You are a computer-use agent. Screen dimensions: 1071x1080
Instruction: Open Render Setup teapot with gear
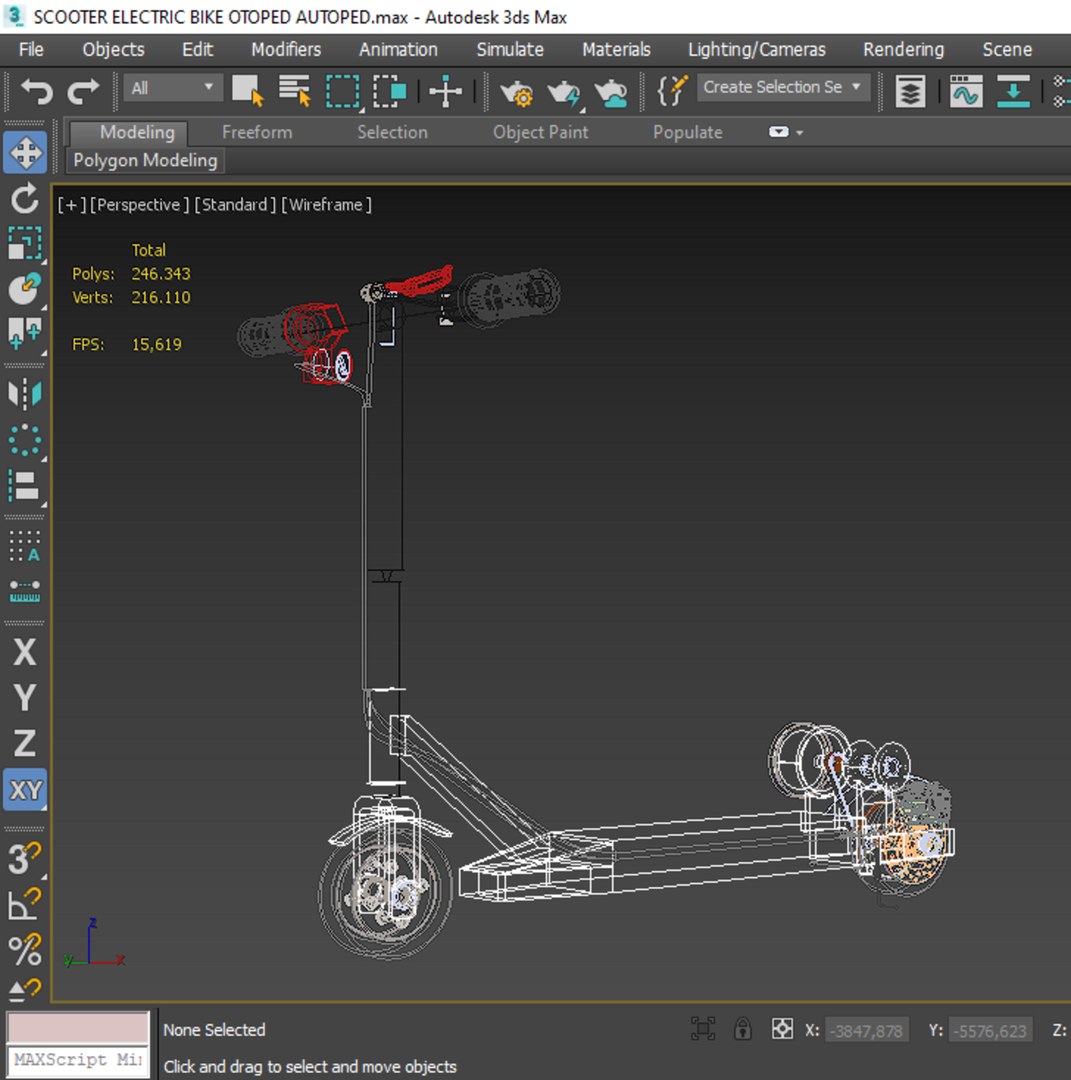(x=517, y=92)
